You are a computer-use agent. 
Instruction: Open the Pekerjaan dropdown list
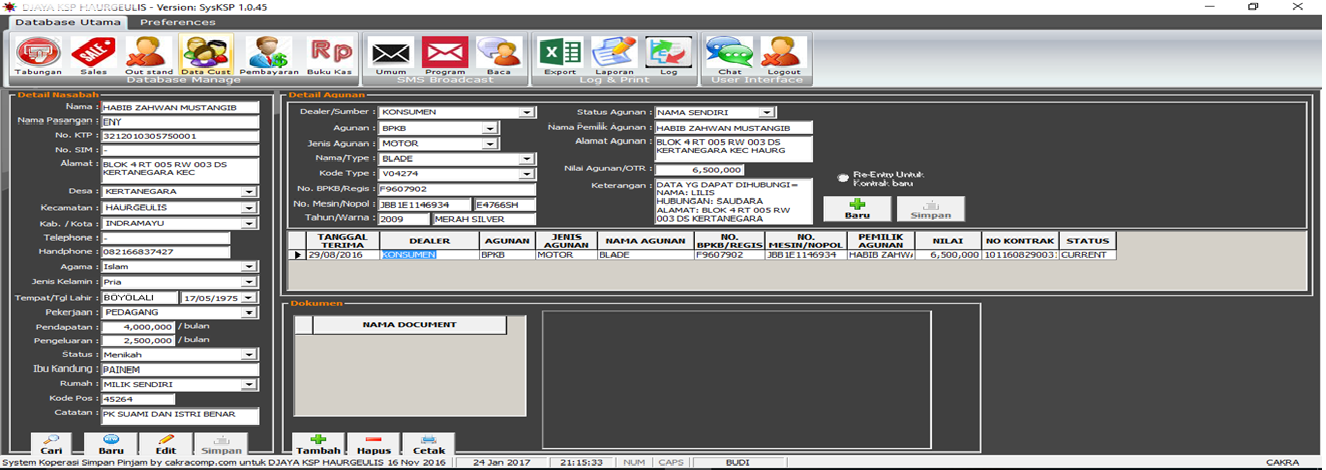point(249,313)
